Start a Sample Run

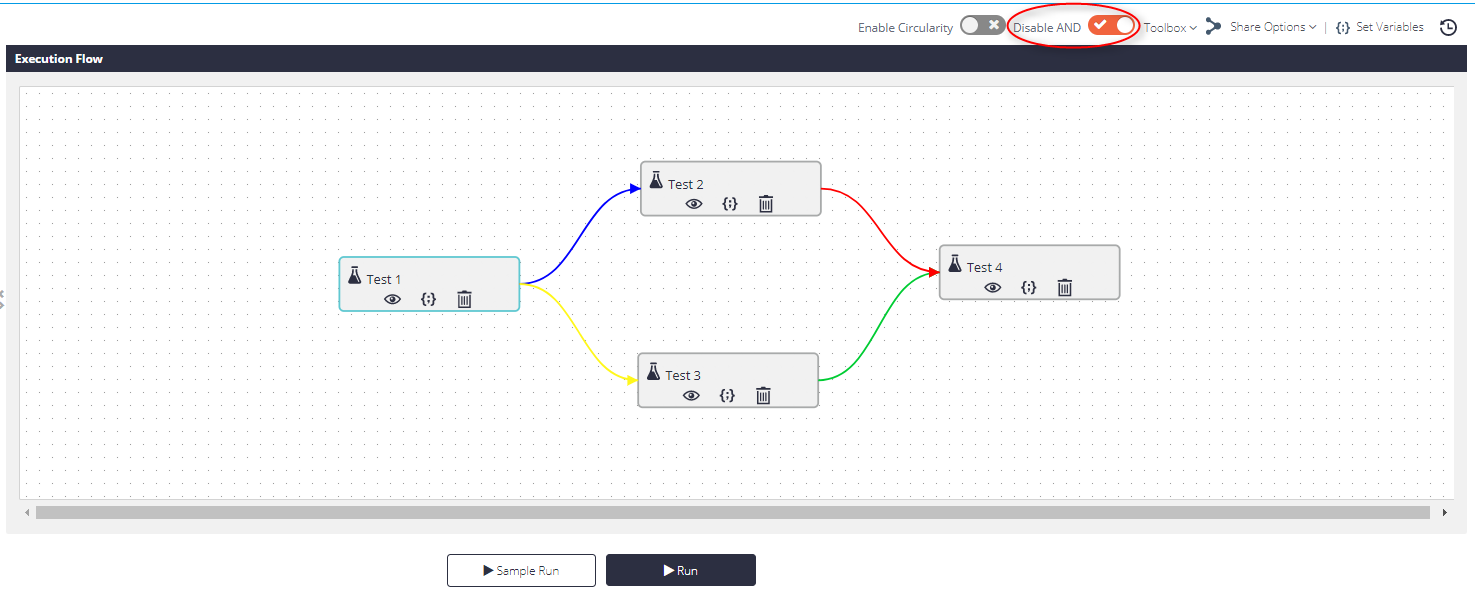pyautogui.click(x=521, y=570)
